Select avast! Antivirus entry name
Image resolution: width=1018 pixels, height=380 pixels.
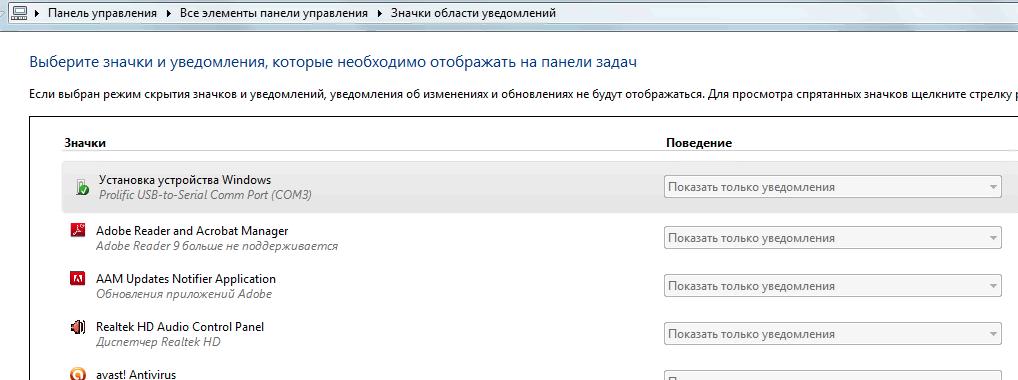136,374
